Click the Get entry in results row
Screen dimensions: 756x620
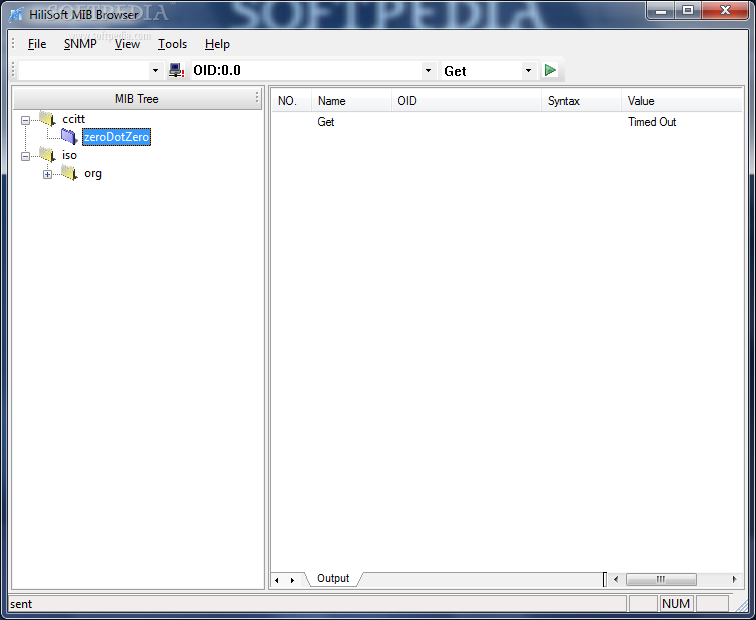click(x=325, y=122)
